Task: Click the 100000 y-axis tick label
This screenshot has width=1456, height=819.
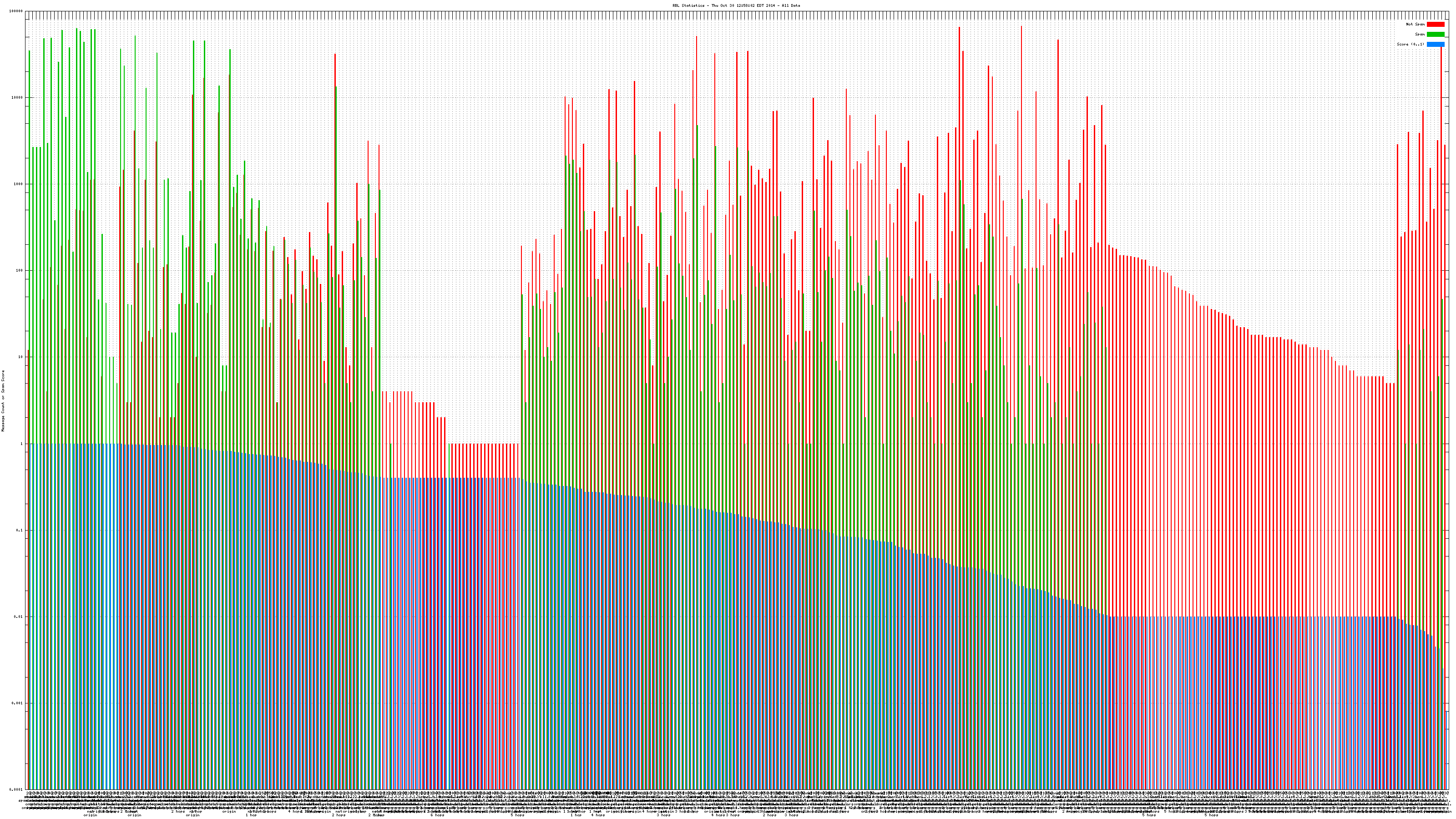Action: pyautogui.click(x=16, y=11)
